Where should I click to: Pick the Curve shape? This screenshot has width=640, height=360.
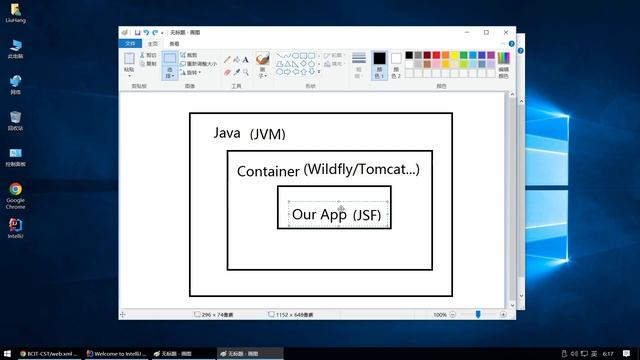(x=287, y=56)
